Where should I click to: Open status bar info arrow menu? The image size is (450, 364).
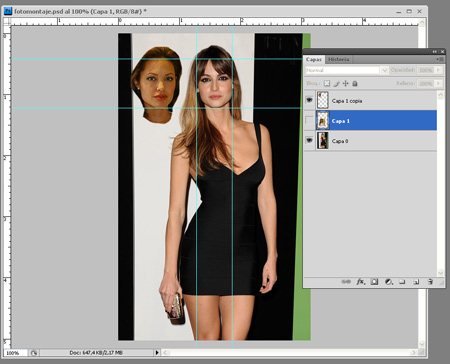point(157,353)
